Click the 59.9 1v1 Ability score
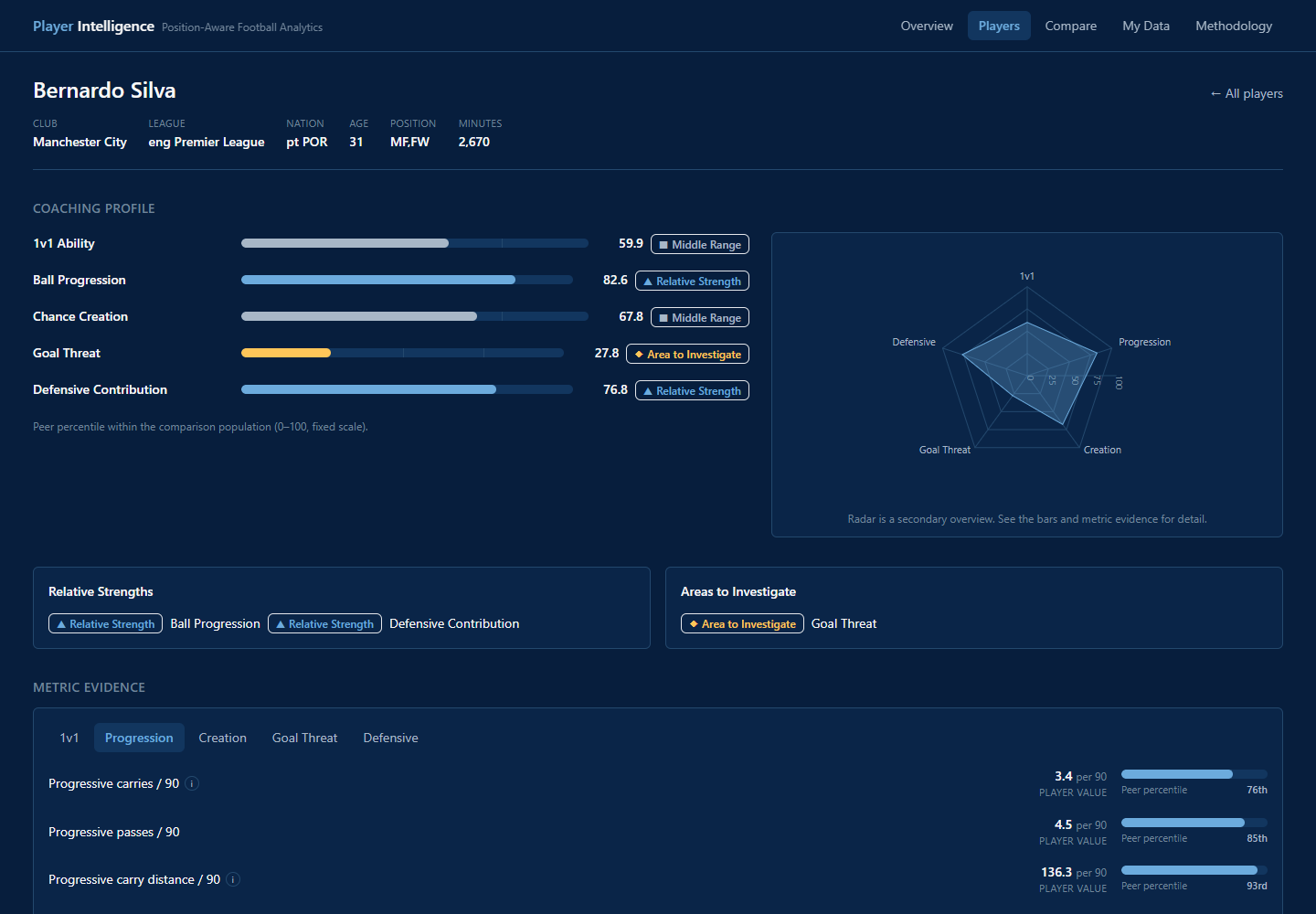1316x914 pixels. pyautogui.click(x=631, y=243)
